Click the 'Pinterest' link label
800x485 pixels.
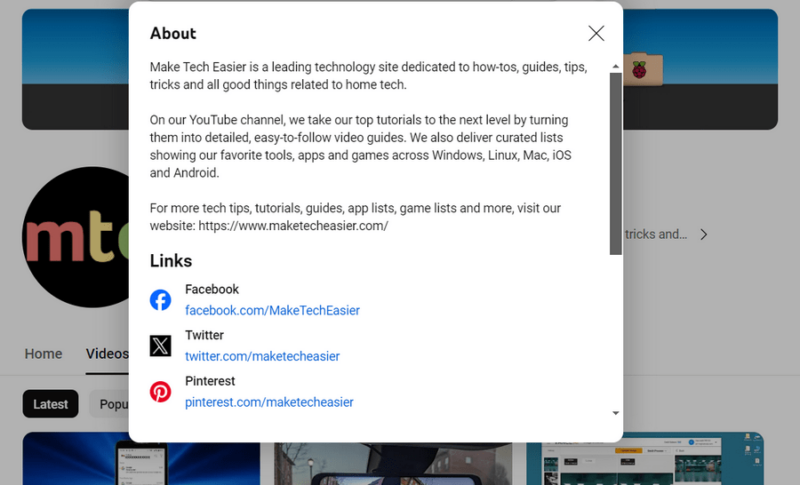pyautogui.click(x=210, y=381)
